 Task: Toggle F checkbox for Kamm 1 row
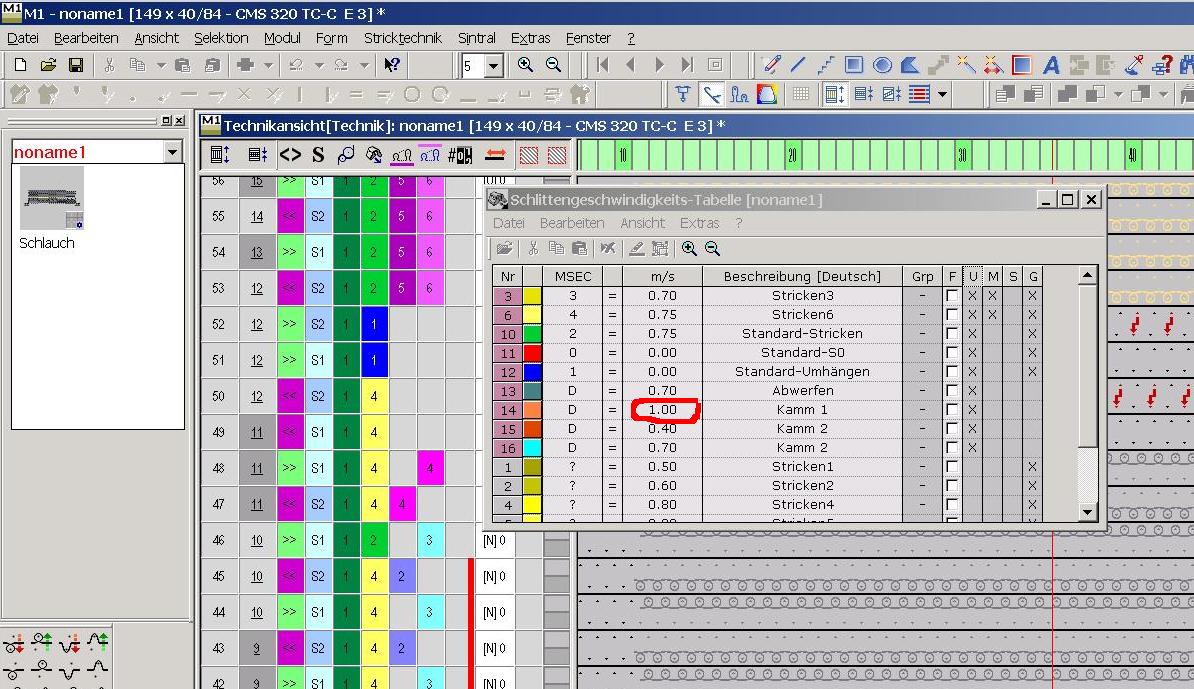tap(952, 410)
